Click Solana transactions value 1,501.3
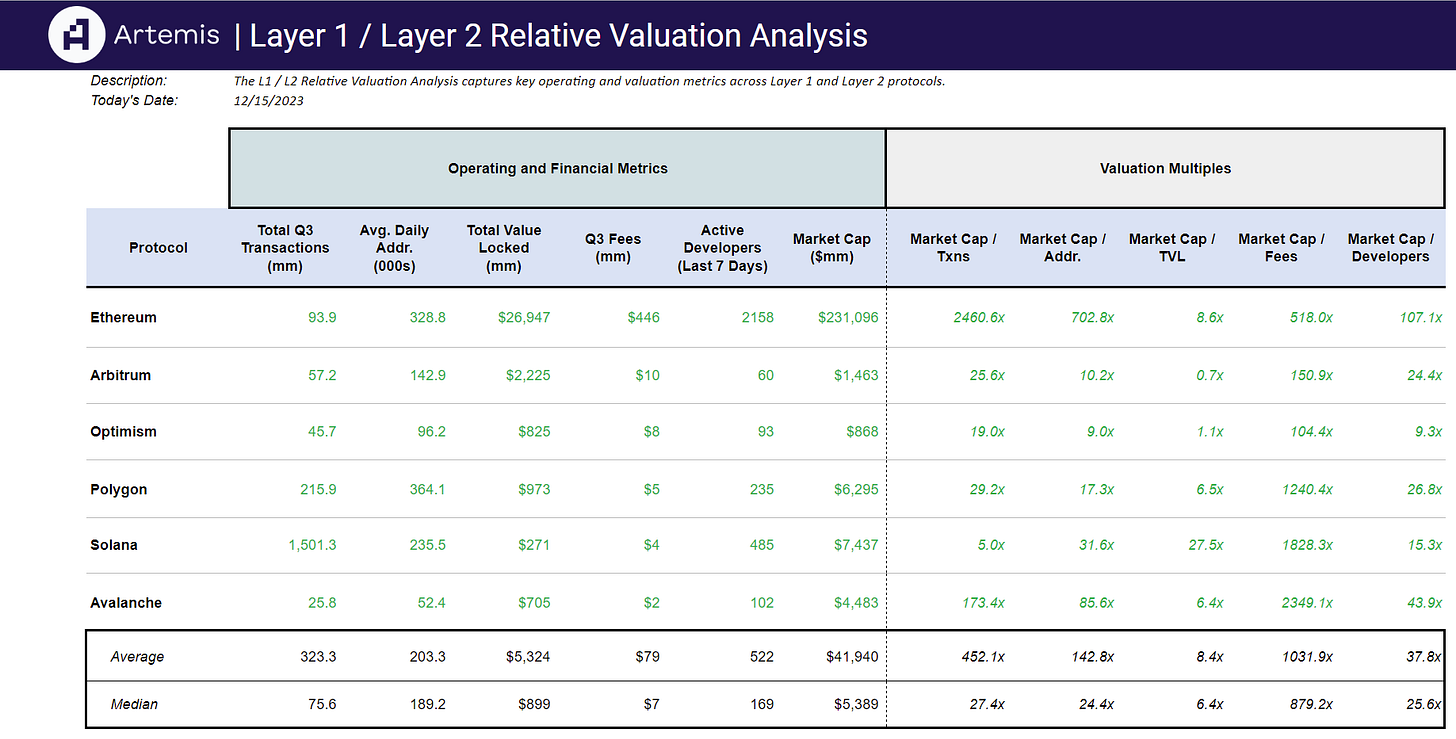Screen dimensions: 1456x739 point(311,545)
